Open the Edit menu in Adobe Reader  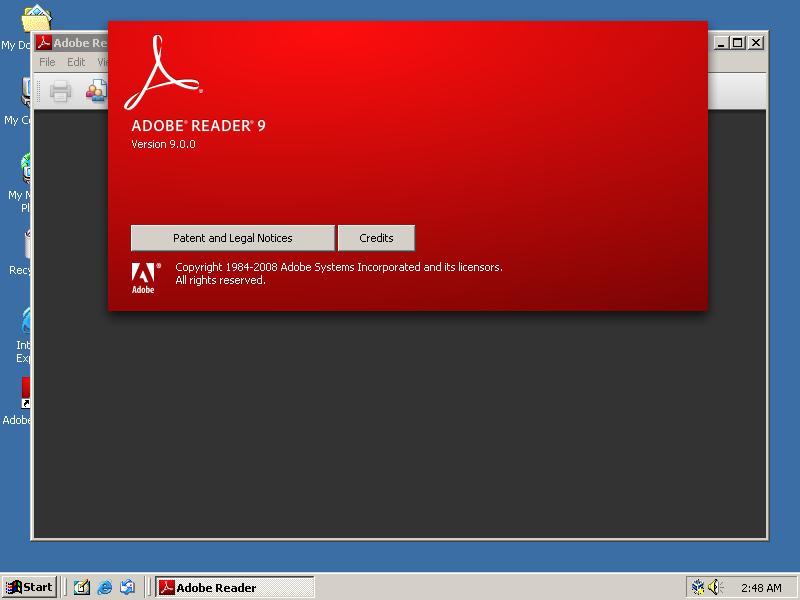[x=76, y=62]
